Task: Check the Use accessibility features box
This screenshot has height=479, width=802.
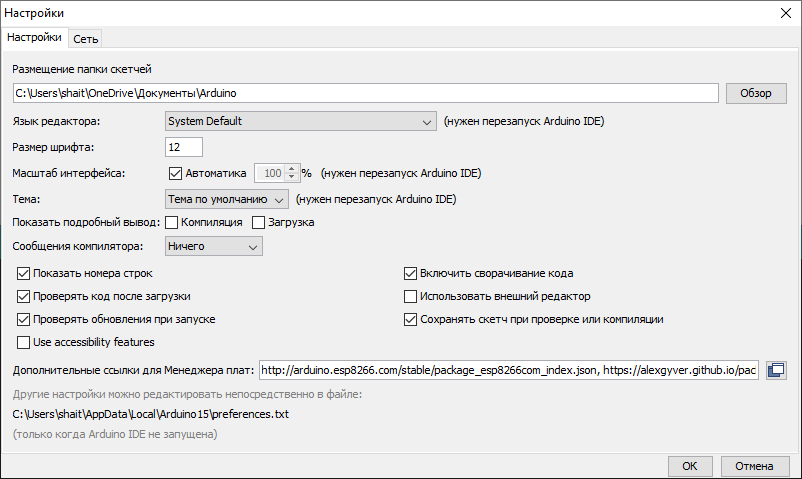Action: (24, 342)
